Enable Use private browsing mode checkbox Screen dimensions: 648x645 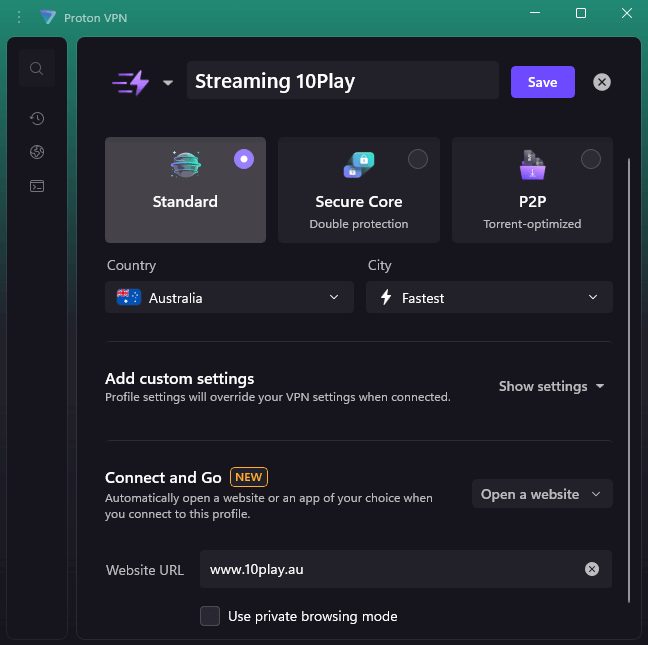(210, 616)
